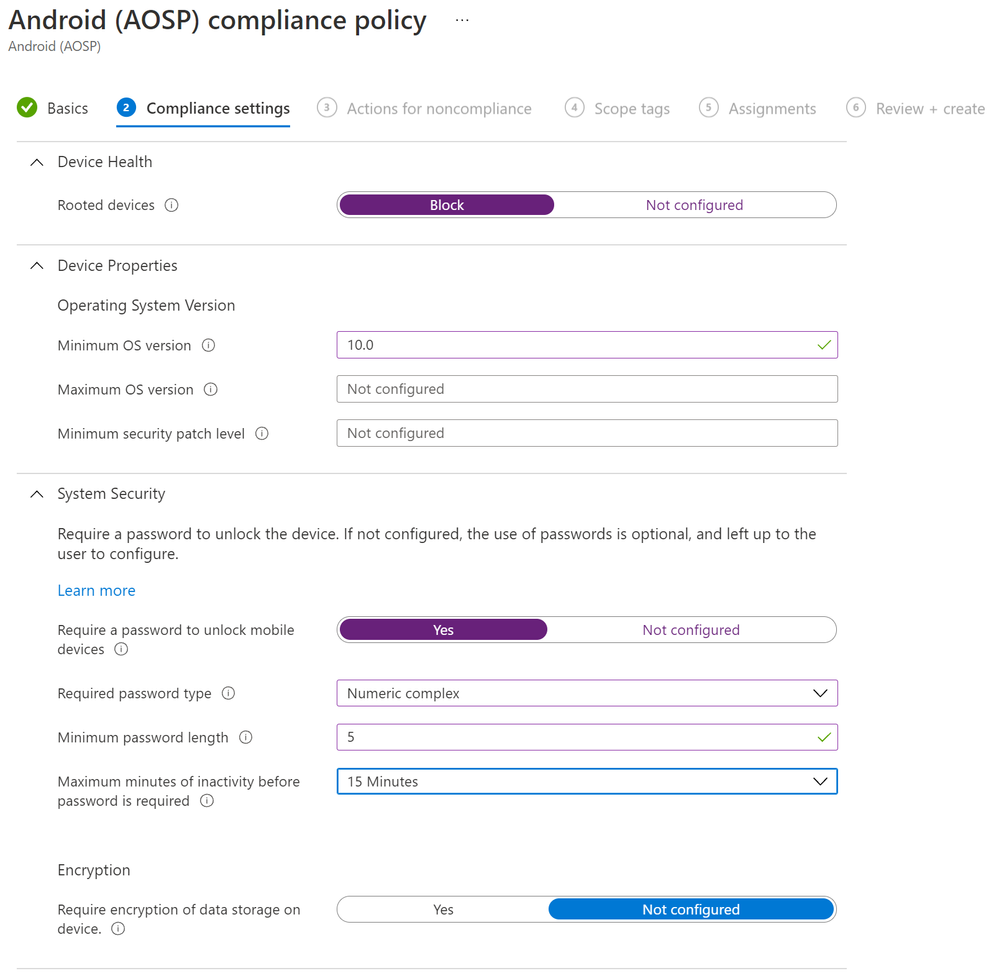Click the green checkmark icon next to Basics
This screenshot has width=999, height=976.
tap(27, 108)
